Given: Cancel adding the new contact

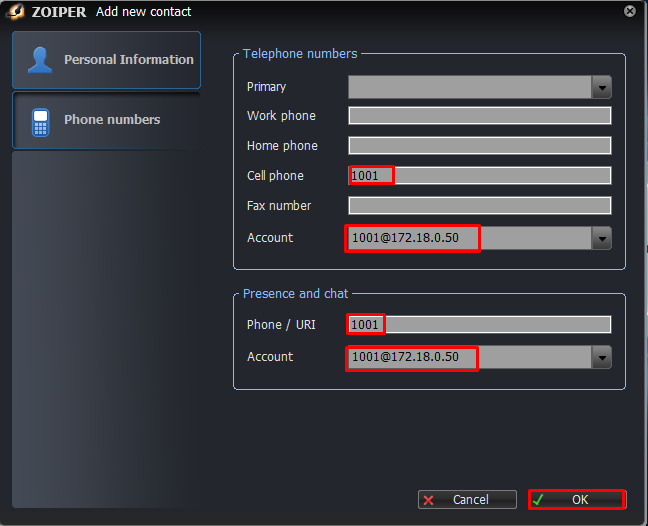Looking at the screenshot, I should click(467, 500).
